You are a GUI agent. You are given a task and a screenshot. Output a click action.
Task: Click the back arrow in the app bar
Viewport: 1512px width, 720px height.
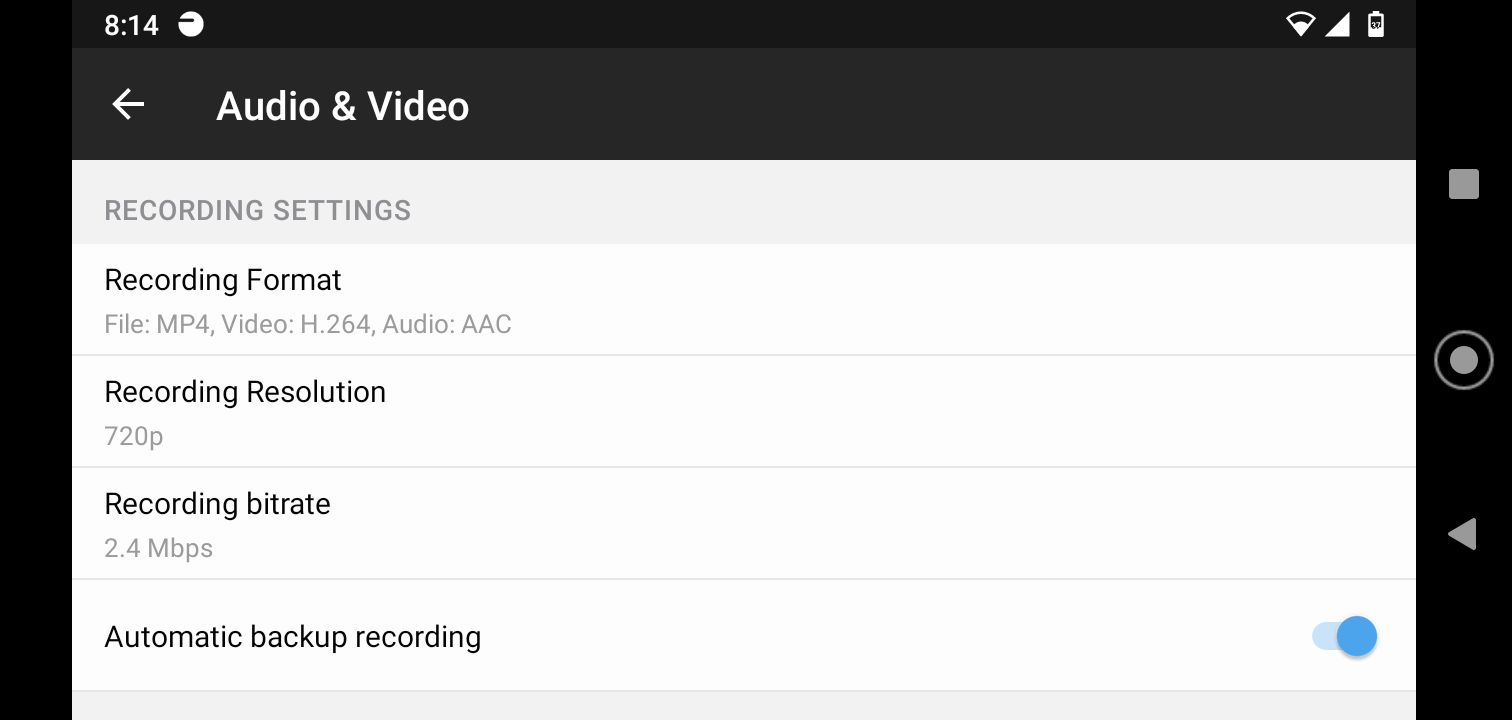click(128, 104)
